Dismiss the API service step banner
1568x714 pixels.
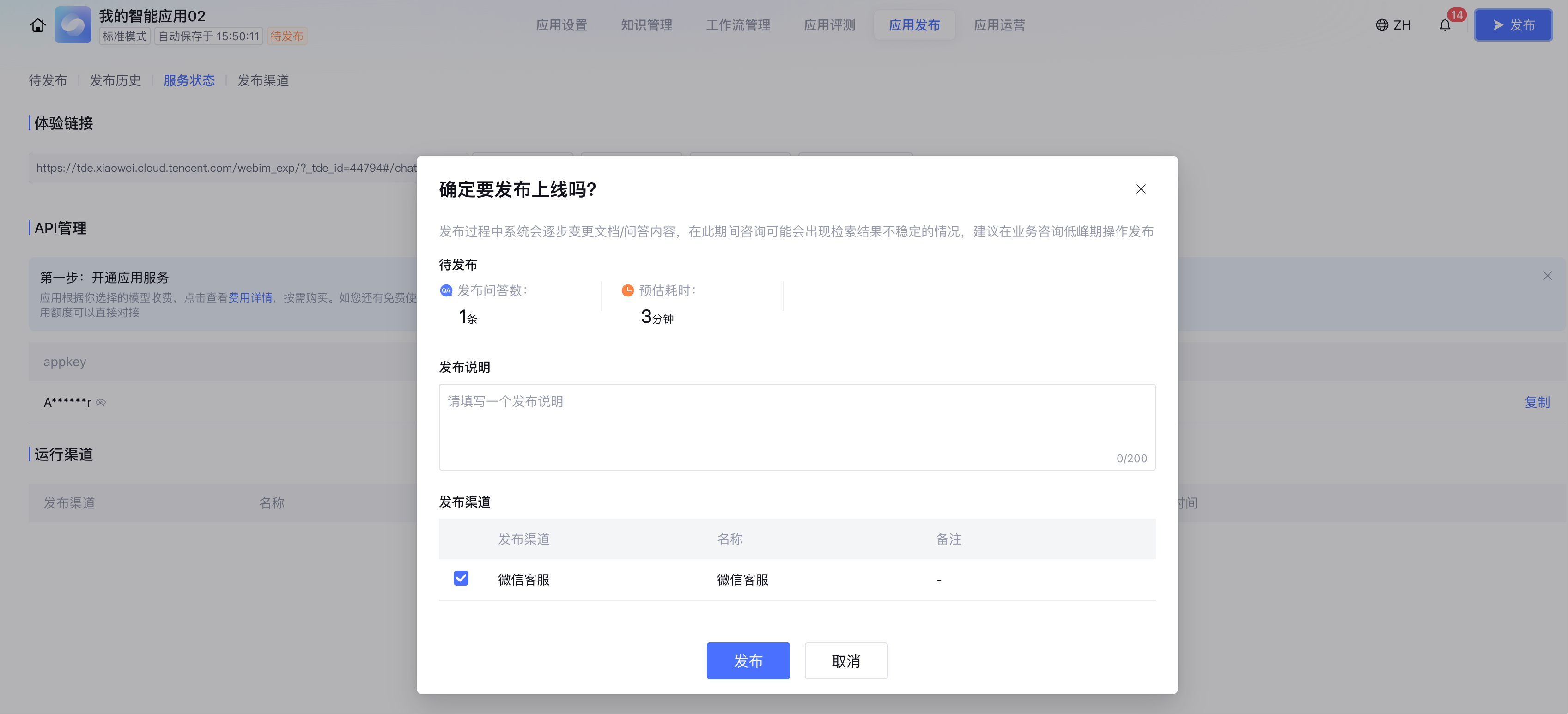click(x=1547, y=276)
